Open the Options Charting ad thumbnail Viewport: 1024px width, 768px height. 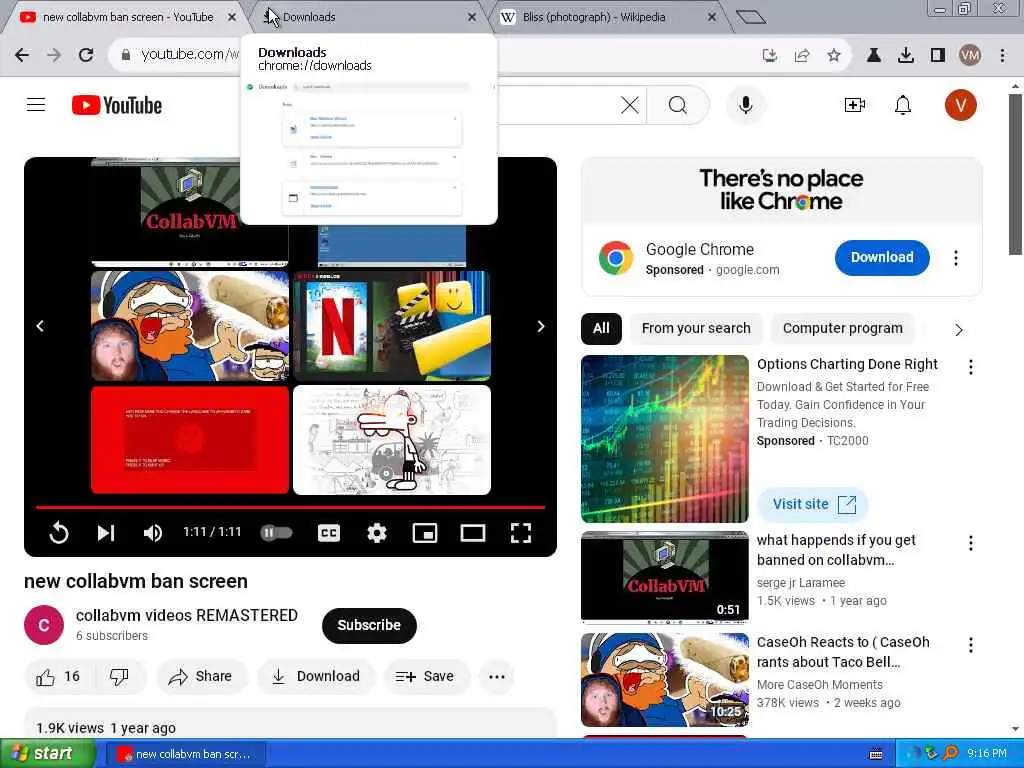(x=664, y=439)
